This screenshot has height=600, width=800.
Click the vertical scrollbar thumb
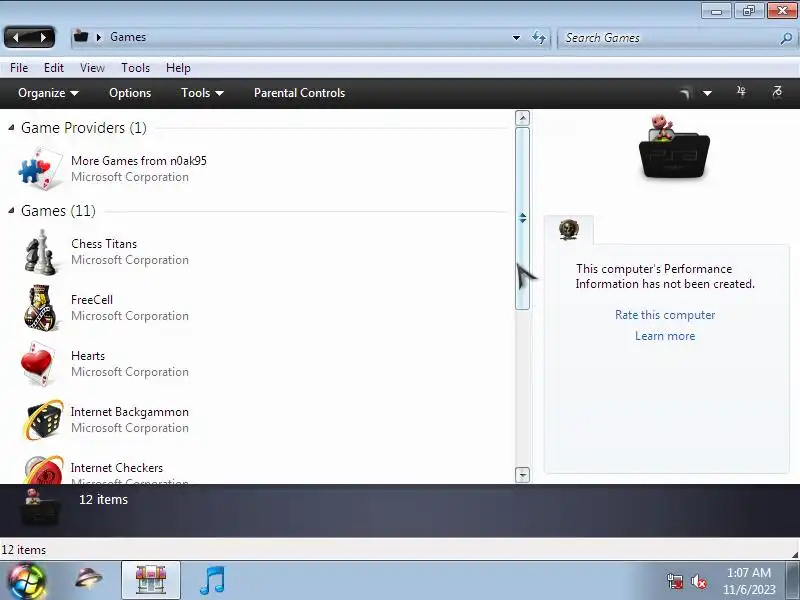[522, 218]
